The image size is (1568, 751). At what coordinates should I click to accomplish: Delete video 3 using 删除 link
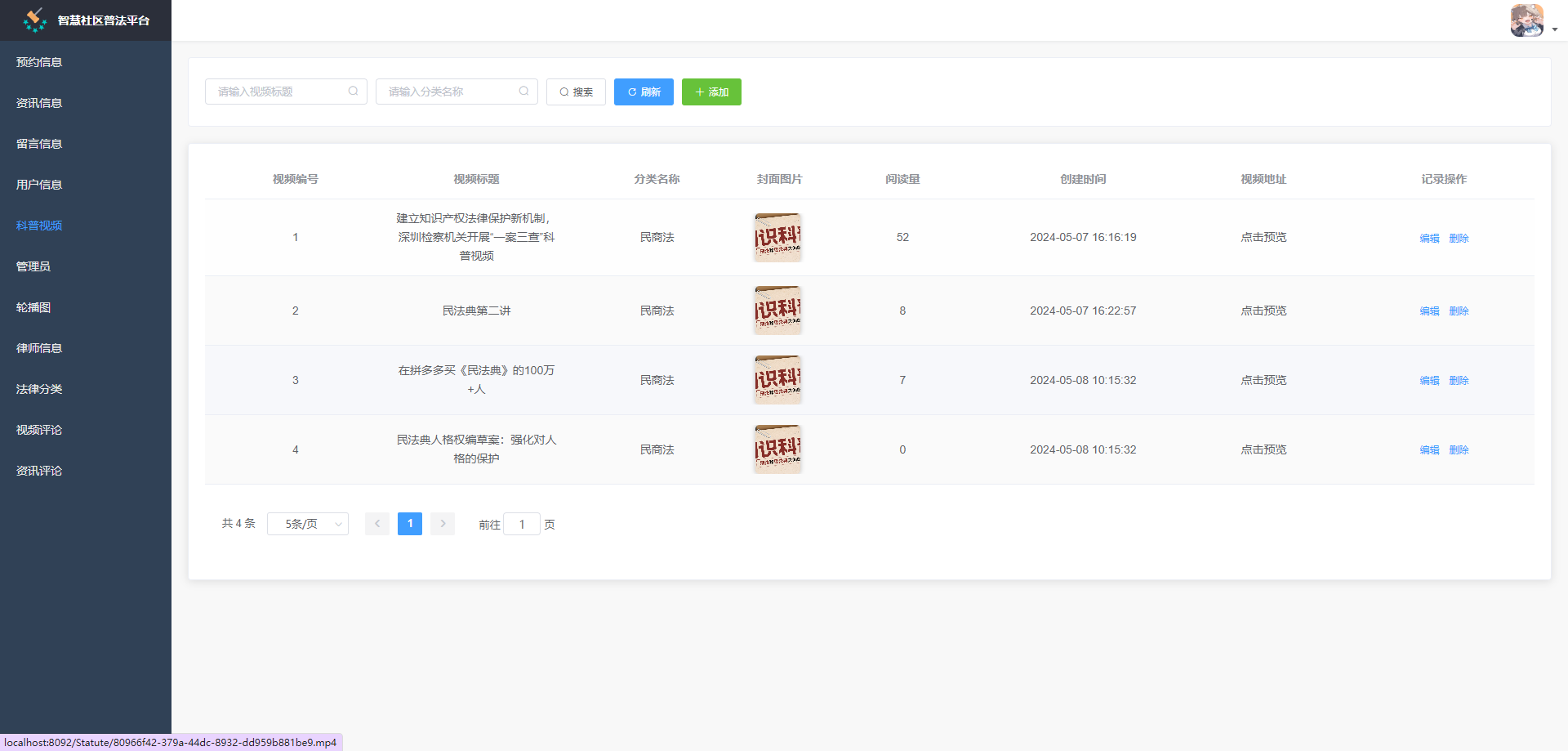[1459, 381]
